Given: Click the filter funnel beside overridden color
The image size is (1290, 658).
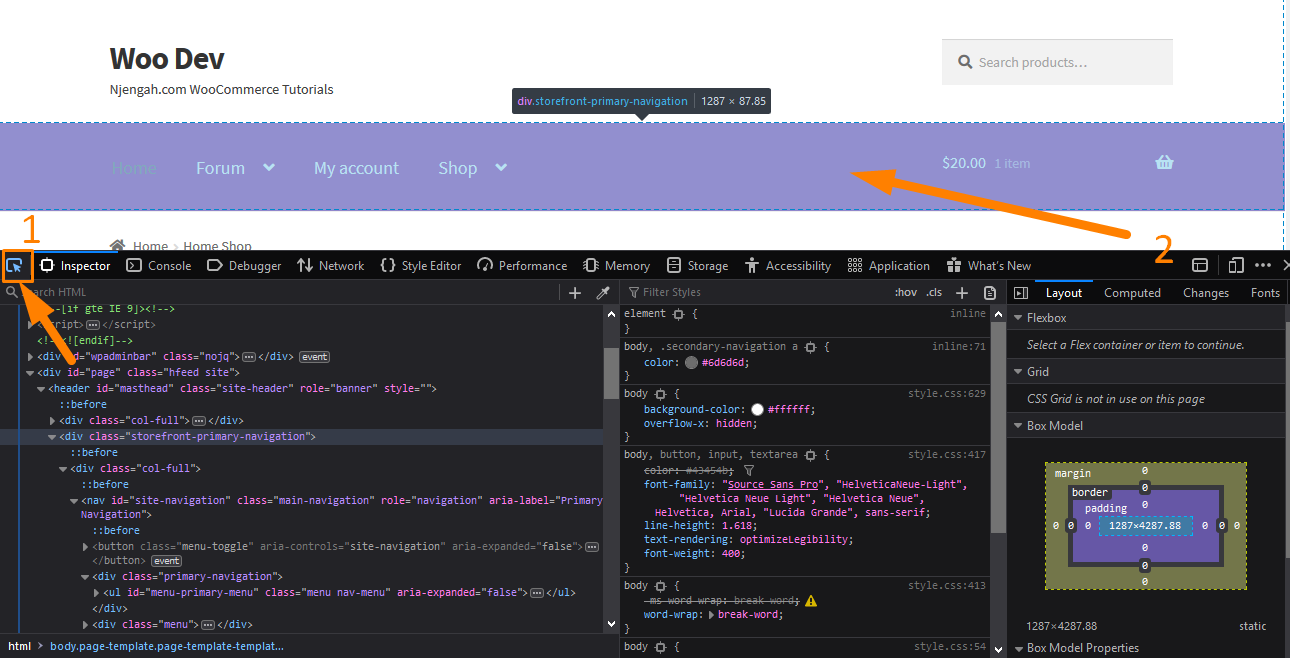Looking at the screenshot, I should [749, 470].
